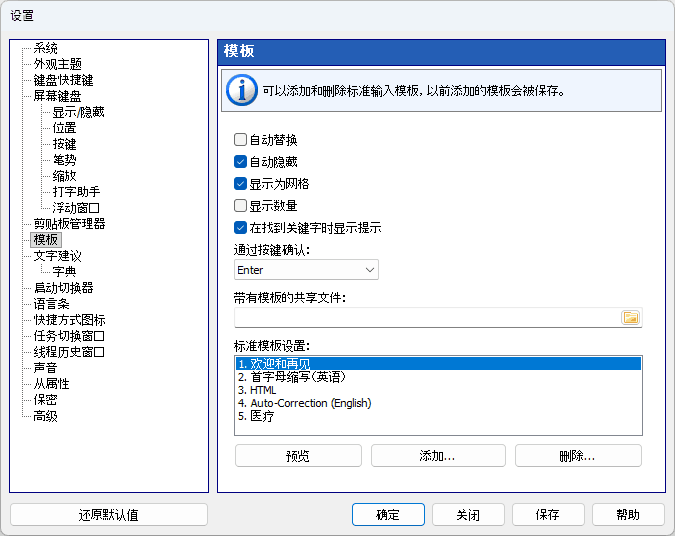Image resolution: width=675 pixels, height=536 pixels.
Task: Select 语言条 in the tree
Action: click(x=51, y=304)
